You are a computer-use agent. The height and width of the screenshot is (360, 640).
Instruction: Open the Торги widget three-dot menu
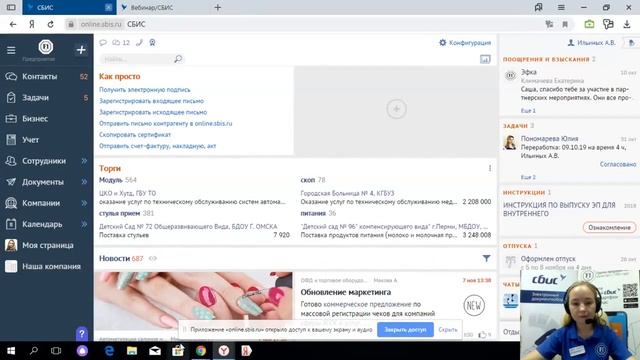pos(490,168)
